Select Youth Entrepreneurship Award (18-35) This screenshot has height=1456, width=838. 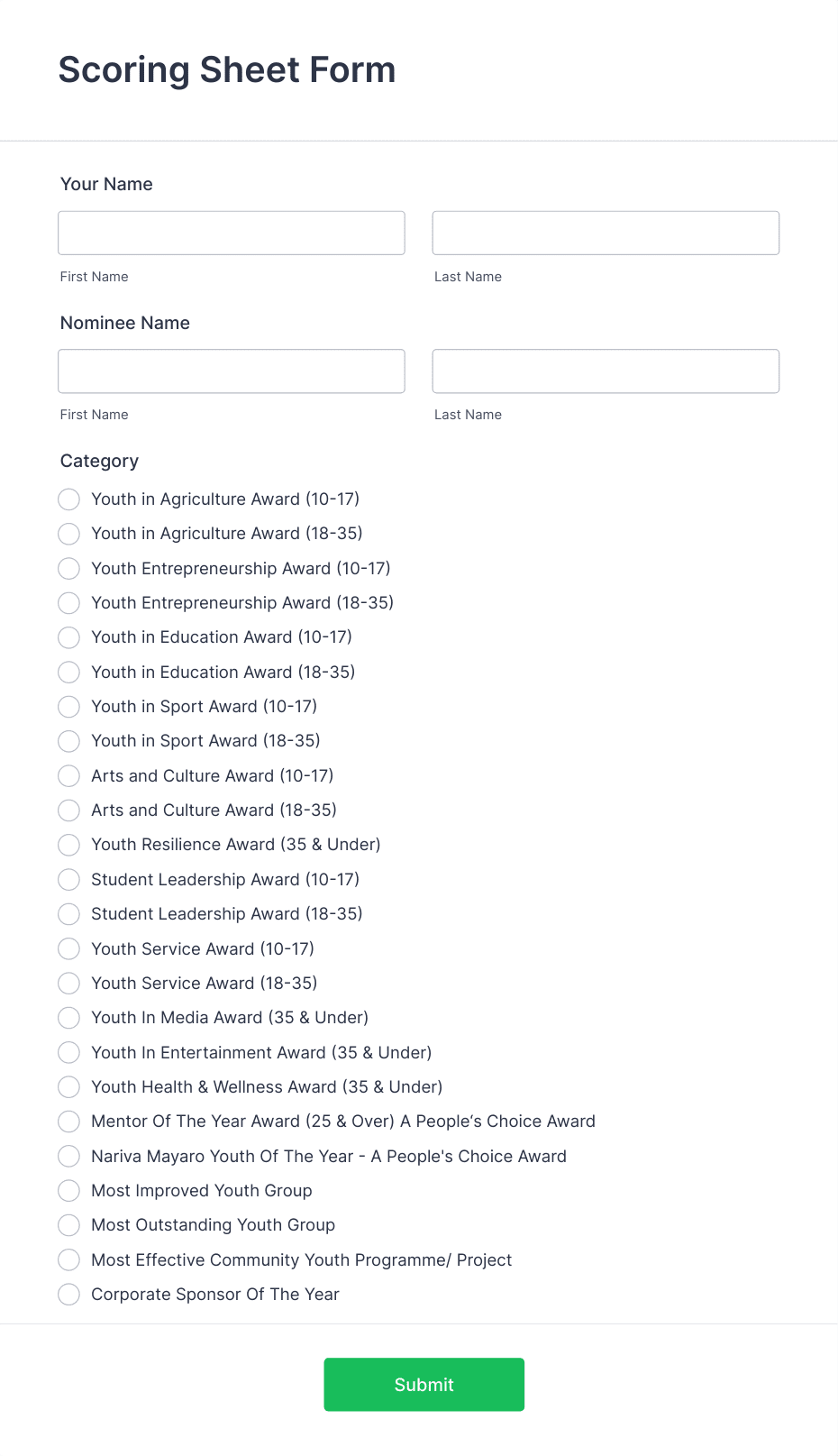[x=68, y=603]
